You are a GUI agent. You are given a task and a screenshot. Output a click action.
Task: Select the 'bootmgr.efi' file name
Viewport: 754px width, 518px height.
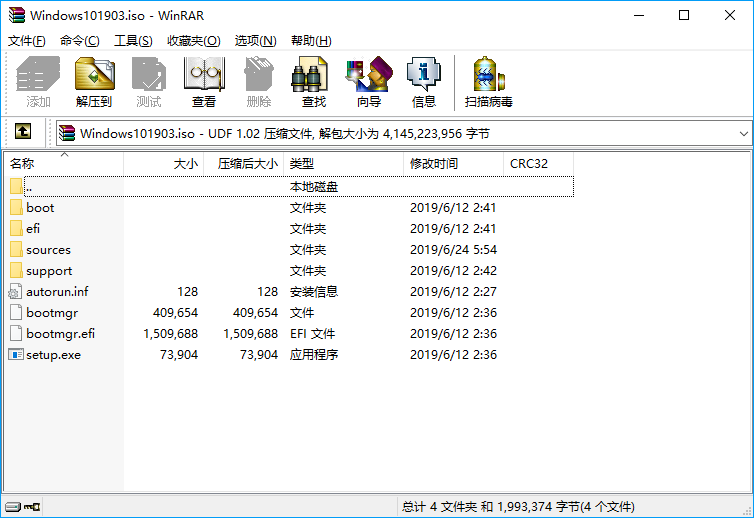coord(61,334)
